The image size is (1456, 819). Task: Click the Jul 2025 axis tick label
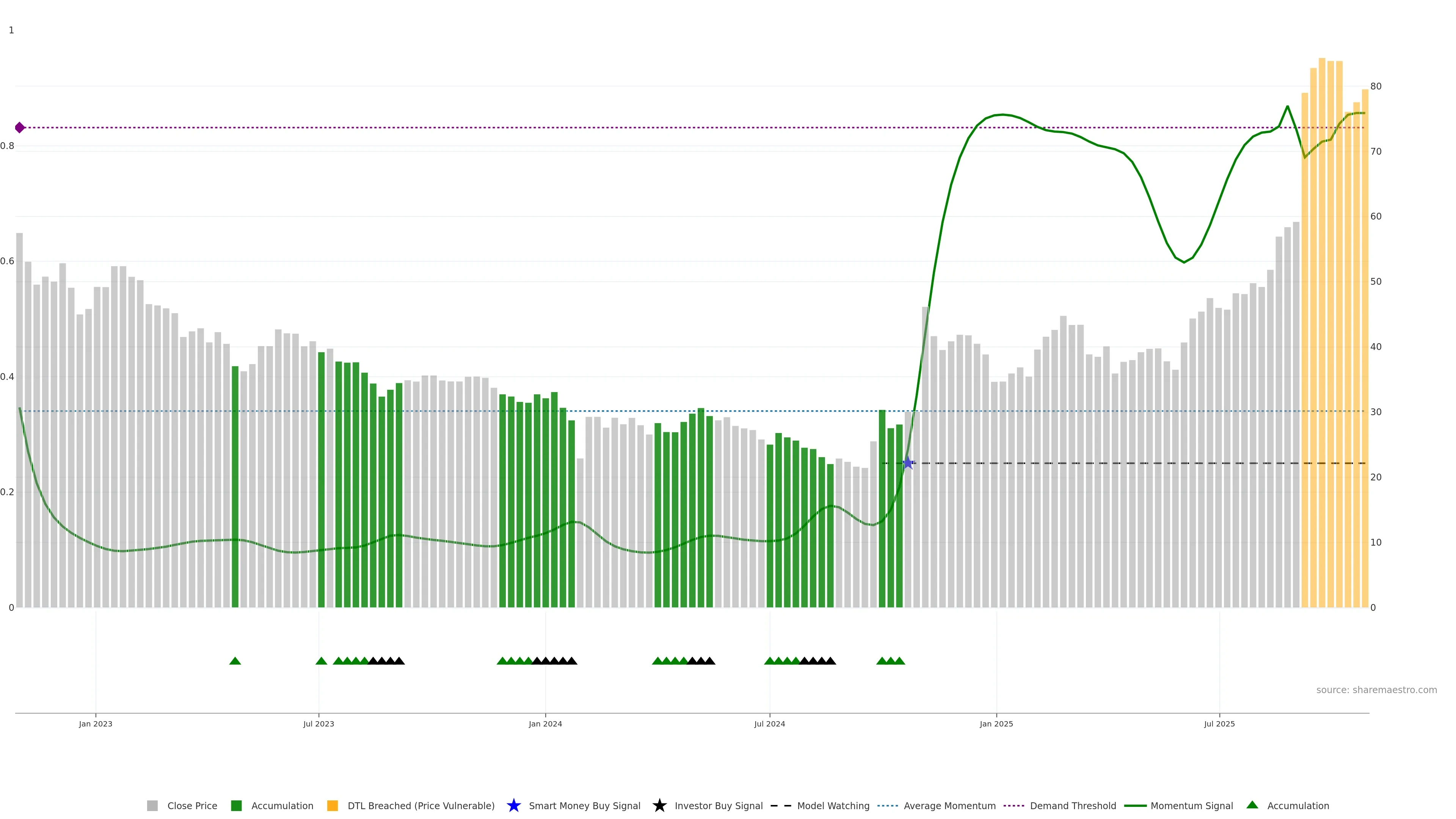point(1219,723)
